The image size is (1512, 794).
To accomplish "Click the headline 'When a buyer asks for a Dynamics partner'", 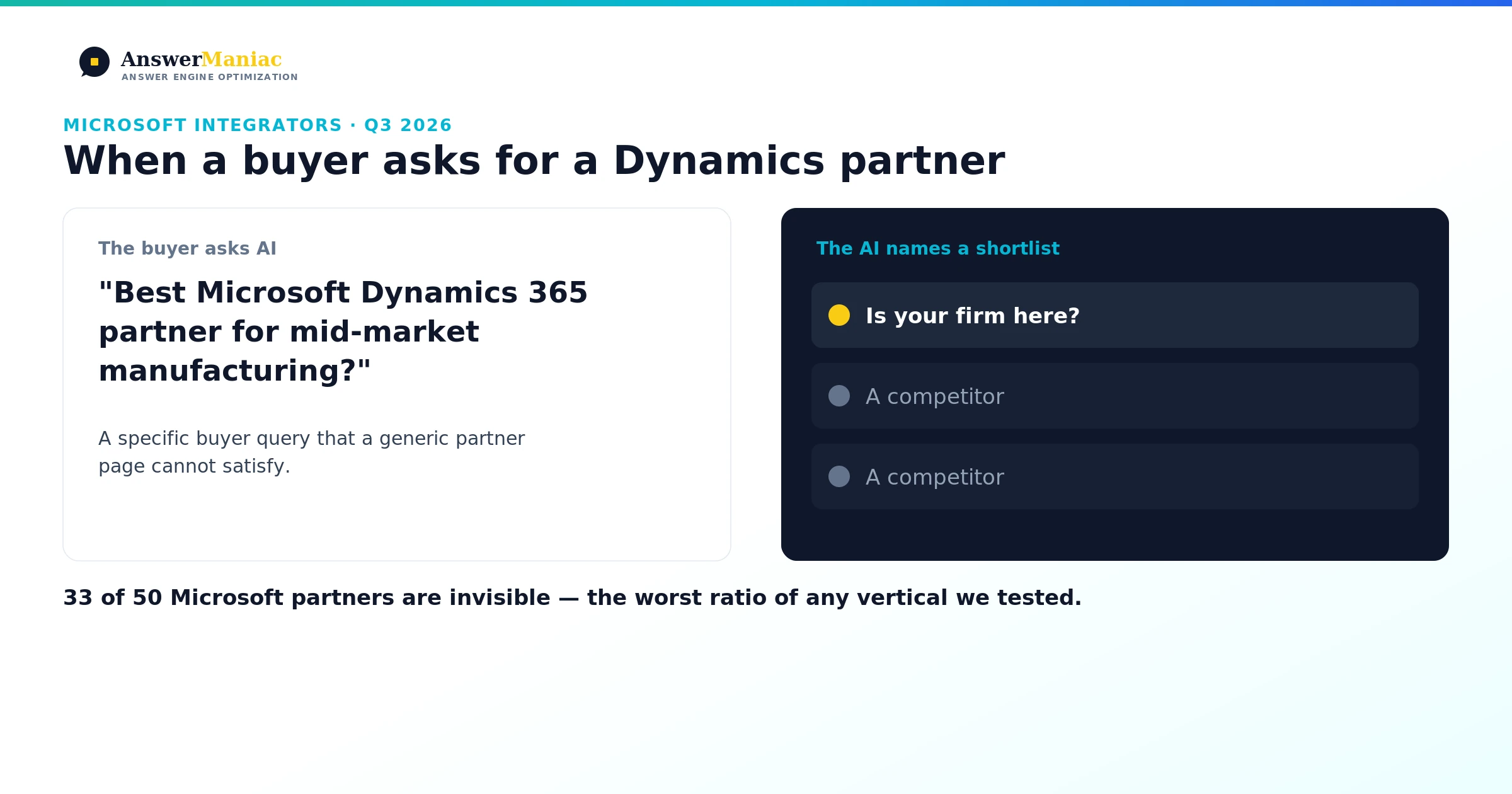I will (x=534, y=161).
